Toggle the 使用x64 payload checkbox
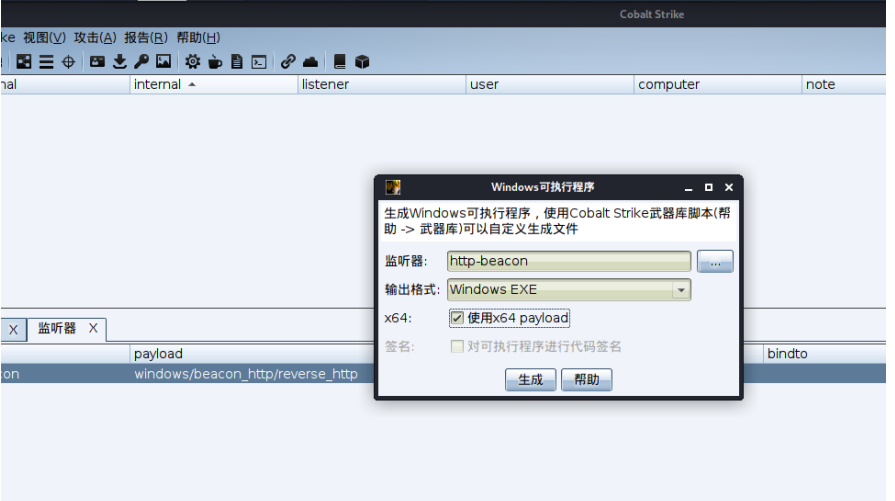Screen dimensions: 895x501 [457, 318]
